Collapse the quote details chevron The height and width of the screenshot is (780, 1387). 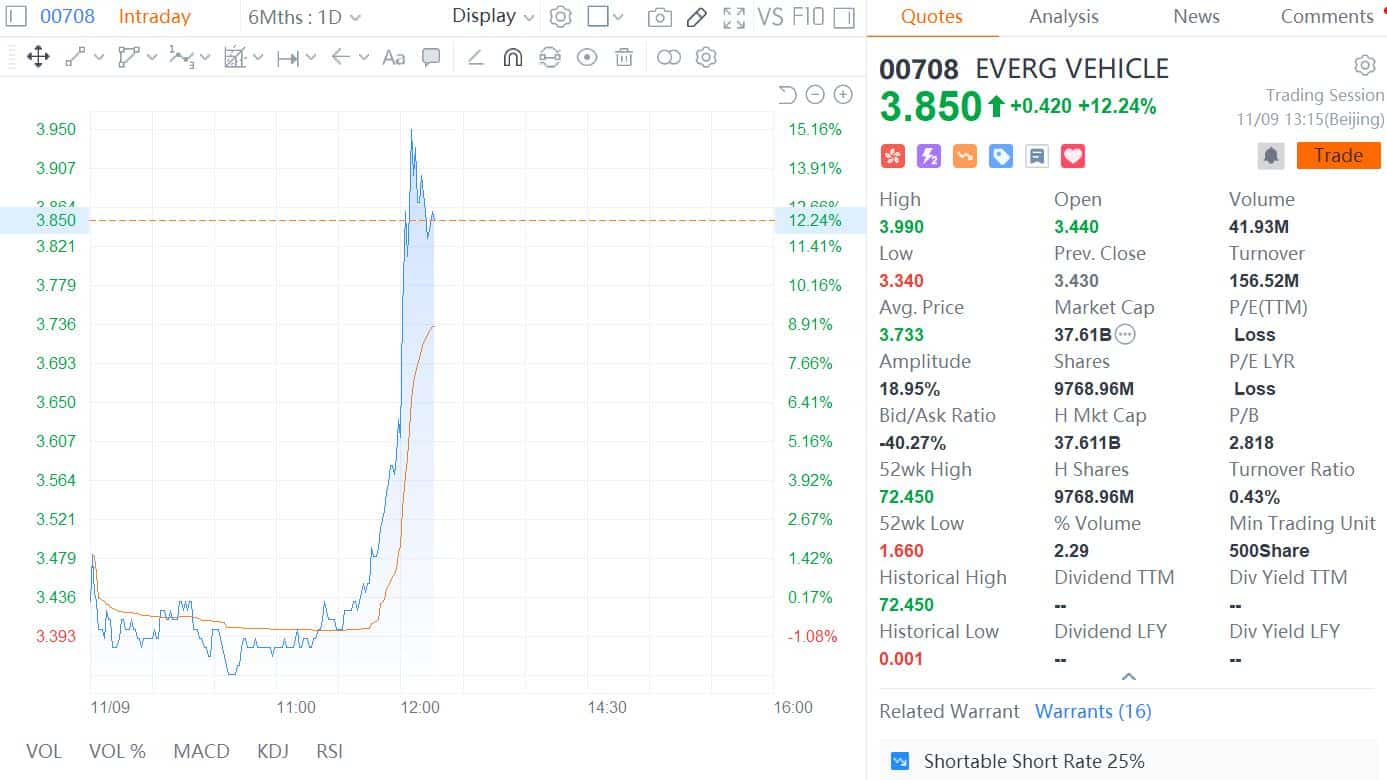[x=1128, y=677]
